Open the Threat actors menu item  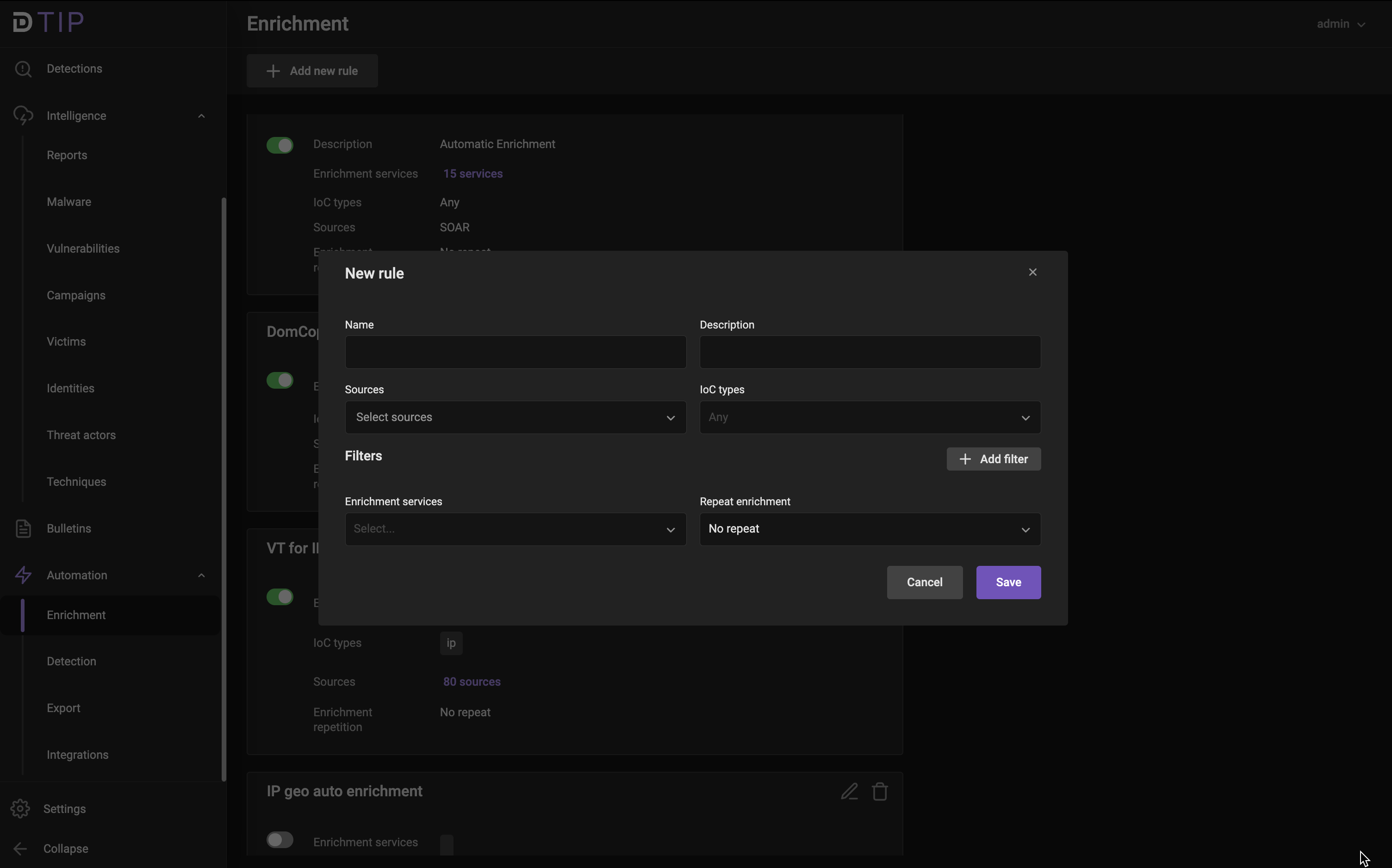coord(81,435)
